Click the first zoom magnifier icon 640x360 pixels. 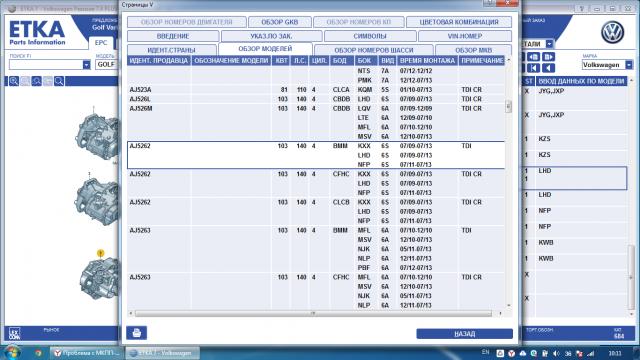(14, 81)
